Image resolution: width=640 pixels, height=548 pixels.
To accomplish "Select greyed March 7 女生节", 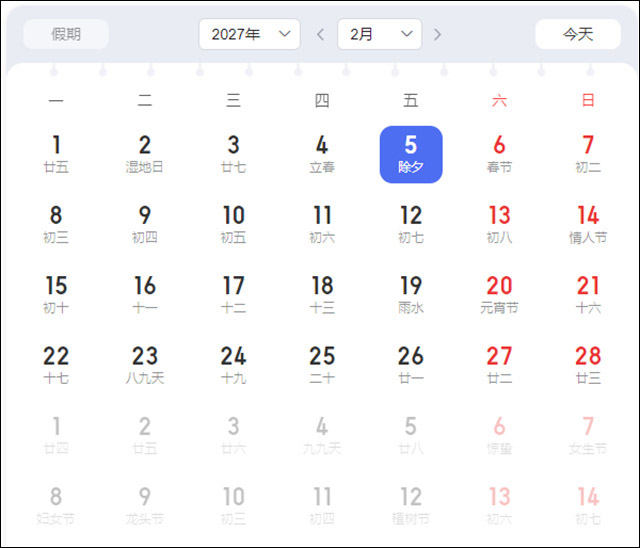I will click(588, 437).
